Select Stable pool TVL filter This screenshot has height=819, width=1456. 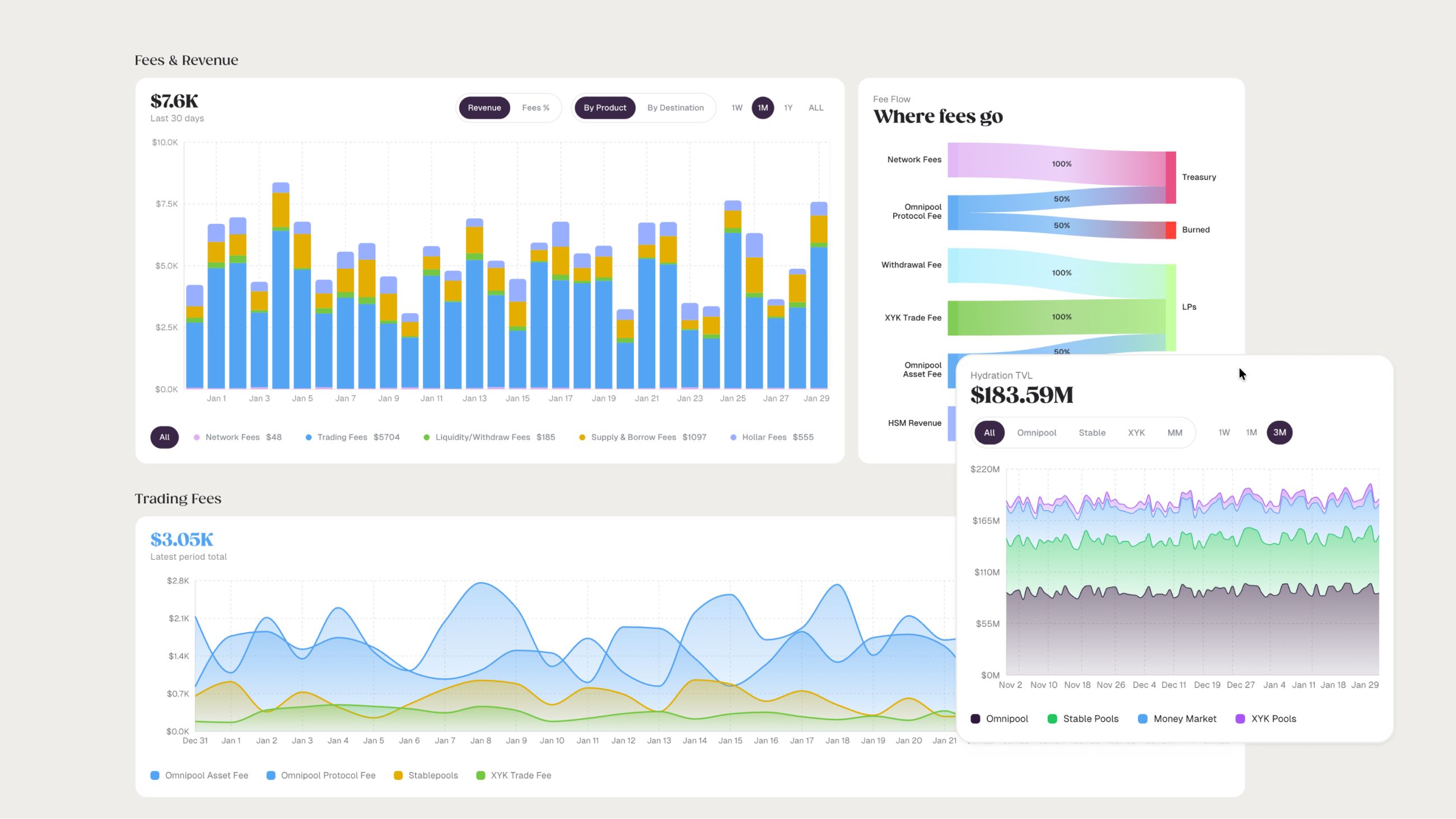pyautogui.click(x=1091, y=432)
